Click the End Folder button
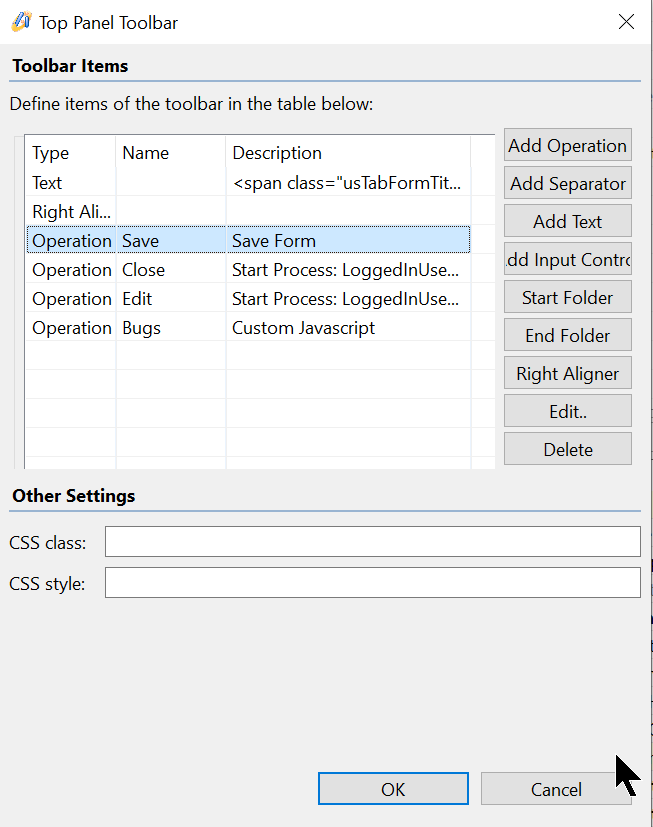 [x=568, y=335]
